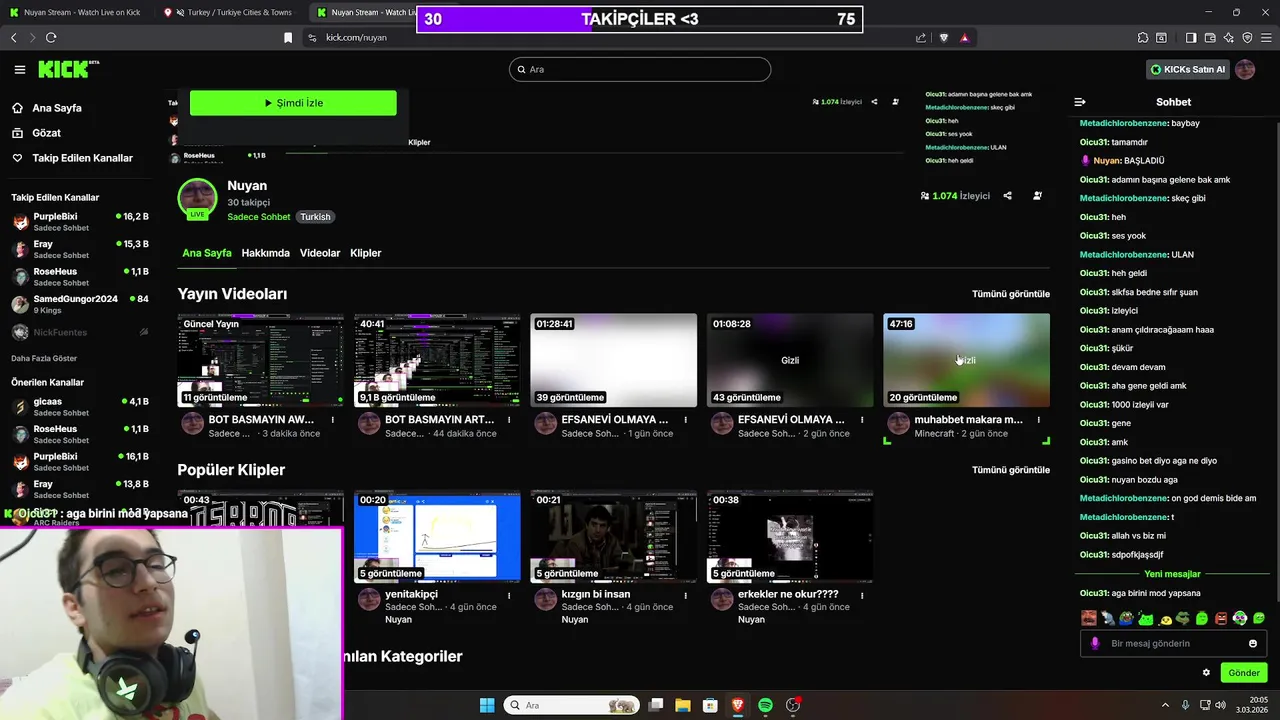Open options for erkekler ne okur clip
This screenshot has width=1280, height=720.
pyautogui.click(x=862, y=595)
